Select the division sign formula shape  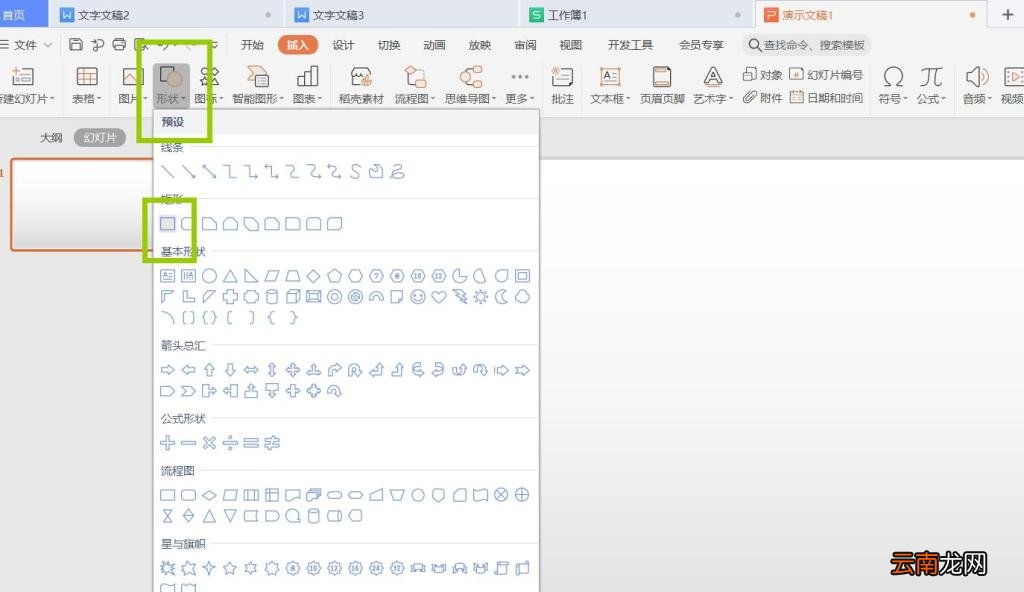(x=230, y=443)
